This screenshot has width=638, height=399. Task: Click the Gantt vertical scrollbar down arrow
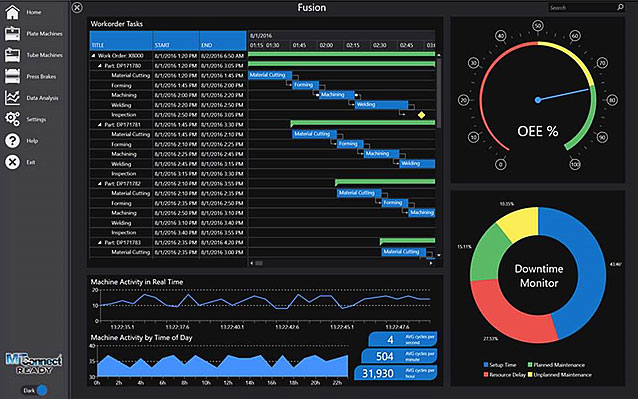pyautogui.click(x=439, y=255)
